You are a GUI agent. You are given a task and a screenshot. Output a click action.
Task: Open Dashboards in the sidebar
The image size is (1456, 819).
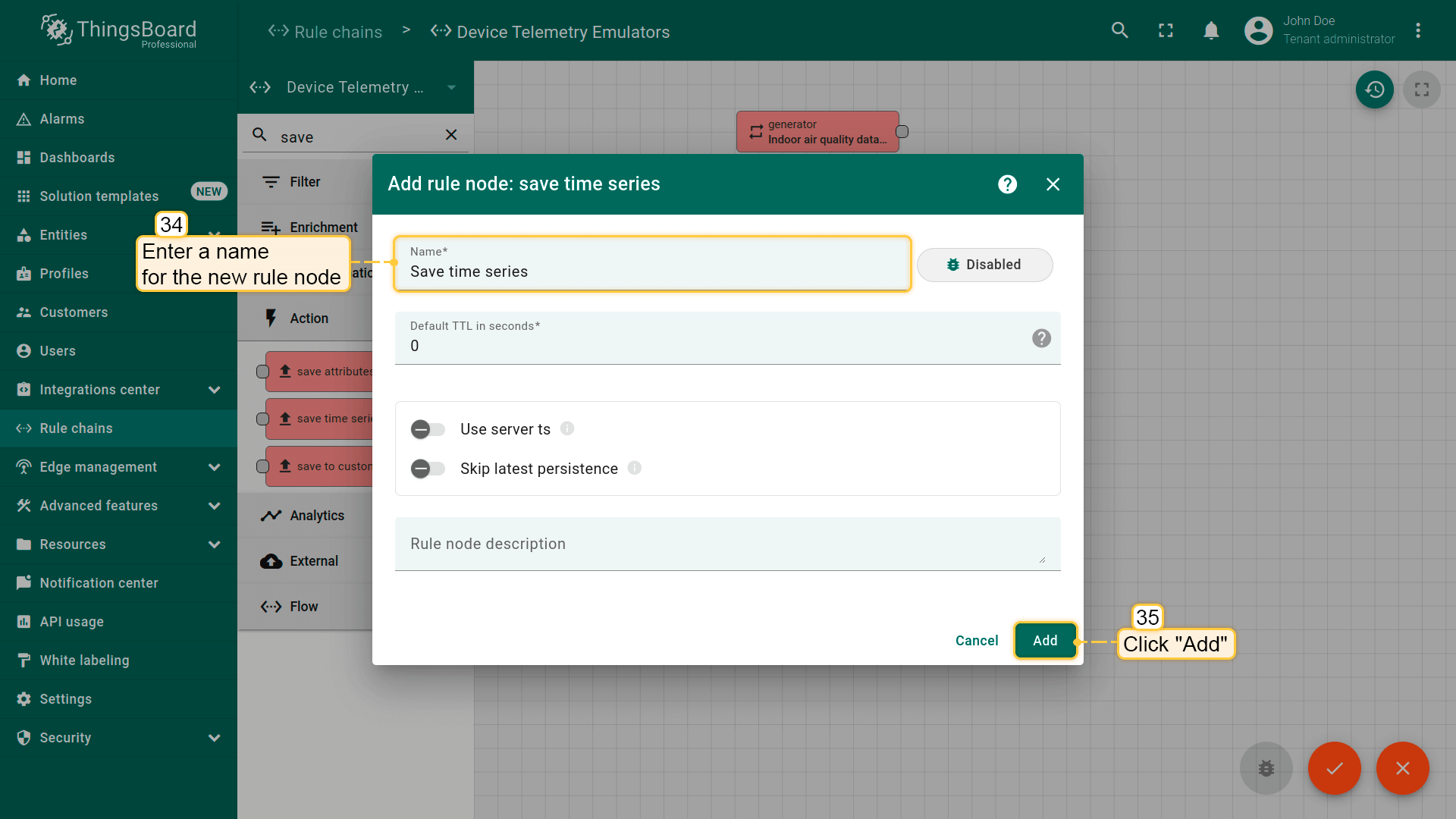pos(77,158)
